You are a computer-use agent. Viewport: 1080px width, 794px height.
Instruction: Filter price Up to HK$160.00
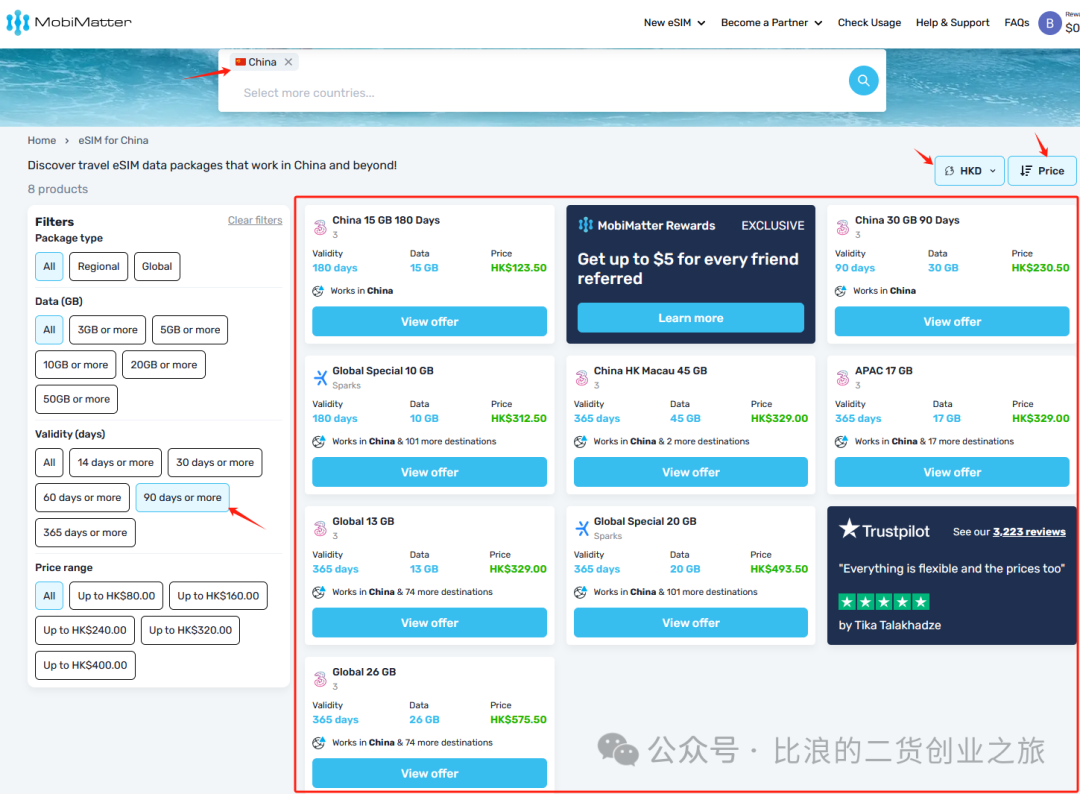tap(218, 596)
